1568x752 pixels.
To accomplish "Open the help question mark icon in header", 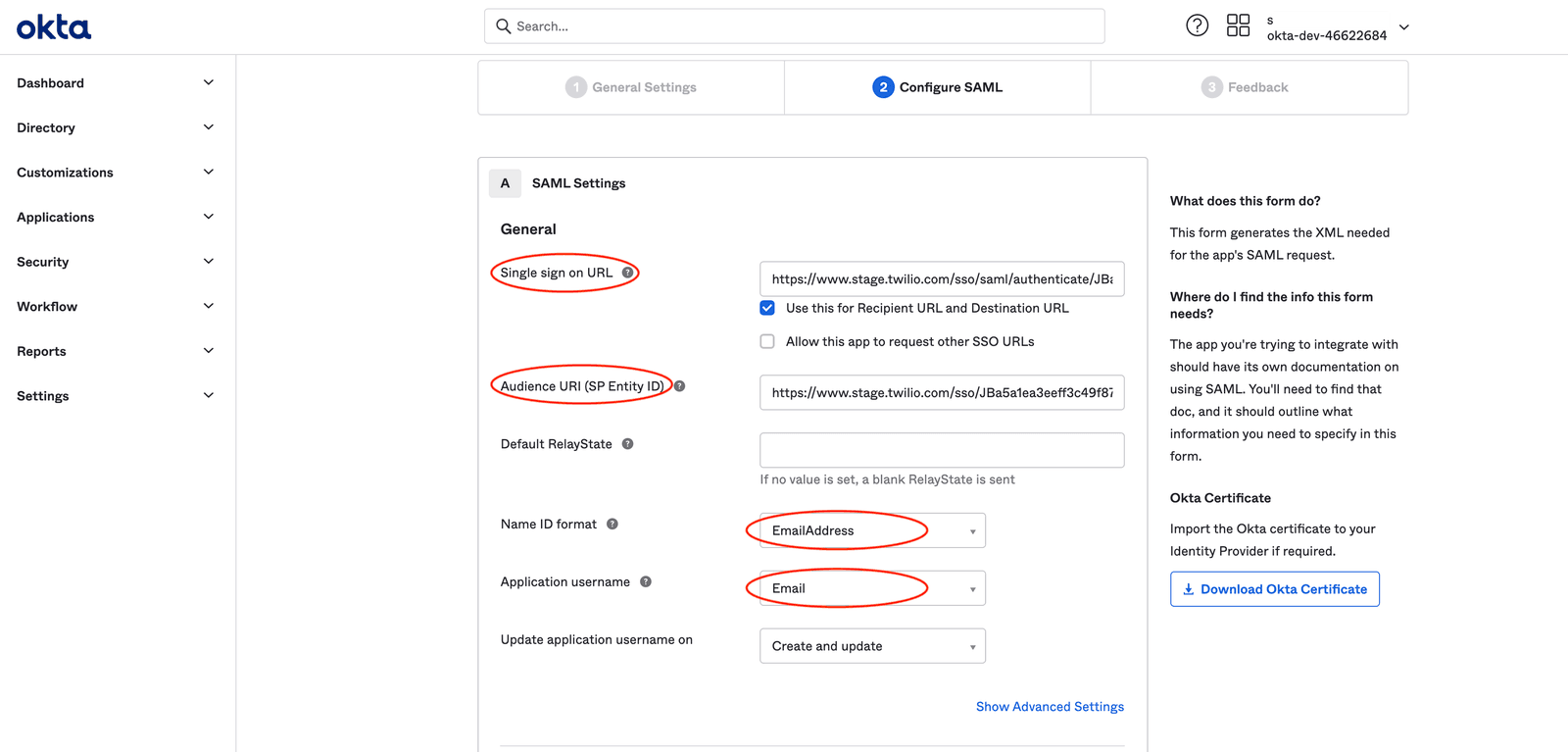I will [1197, 25].
